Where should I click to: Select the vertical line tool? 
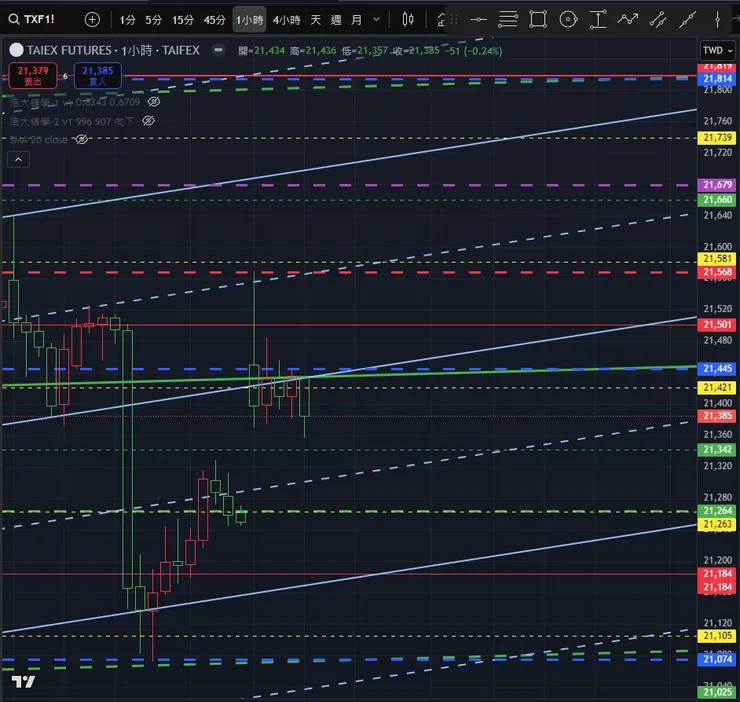[717, 19]
